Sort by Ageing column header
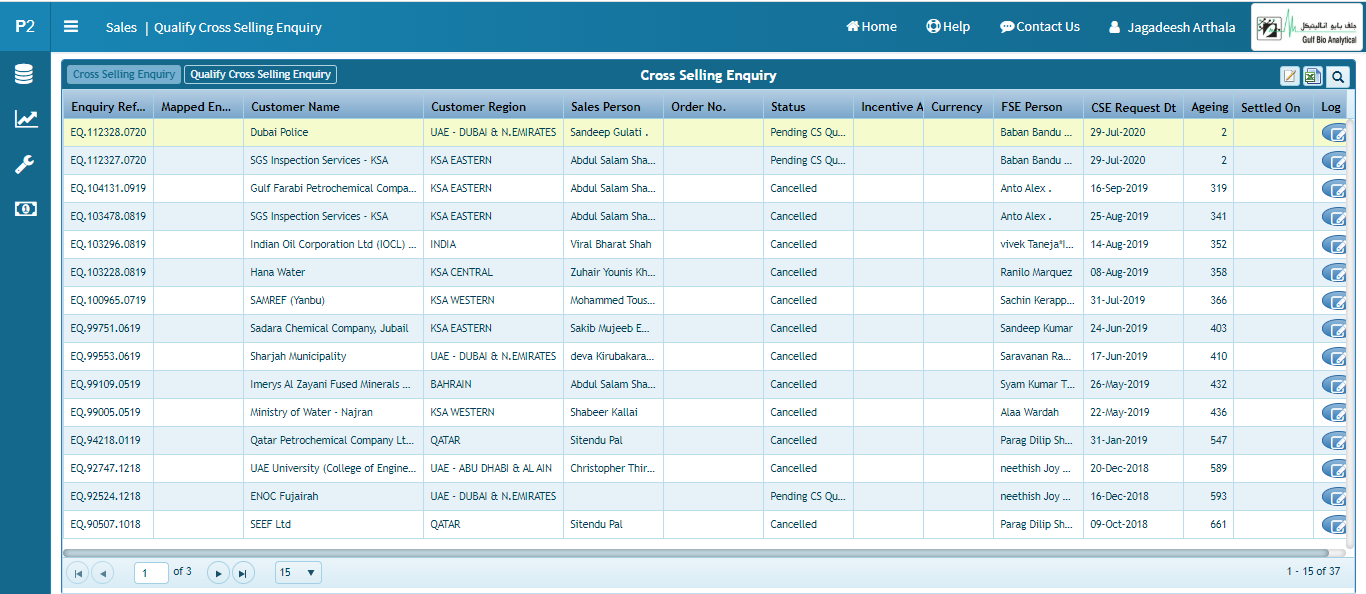The image size is (1366, 594). 1208,107
